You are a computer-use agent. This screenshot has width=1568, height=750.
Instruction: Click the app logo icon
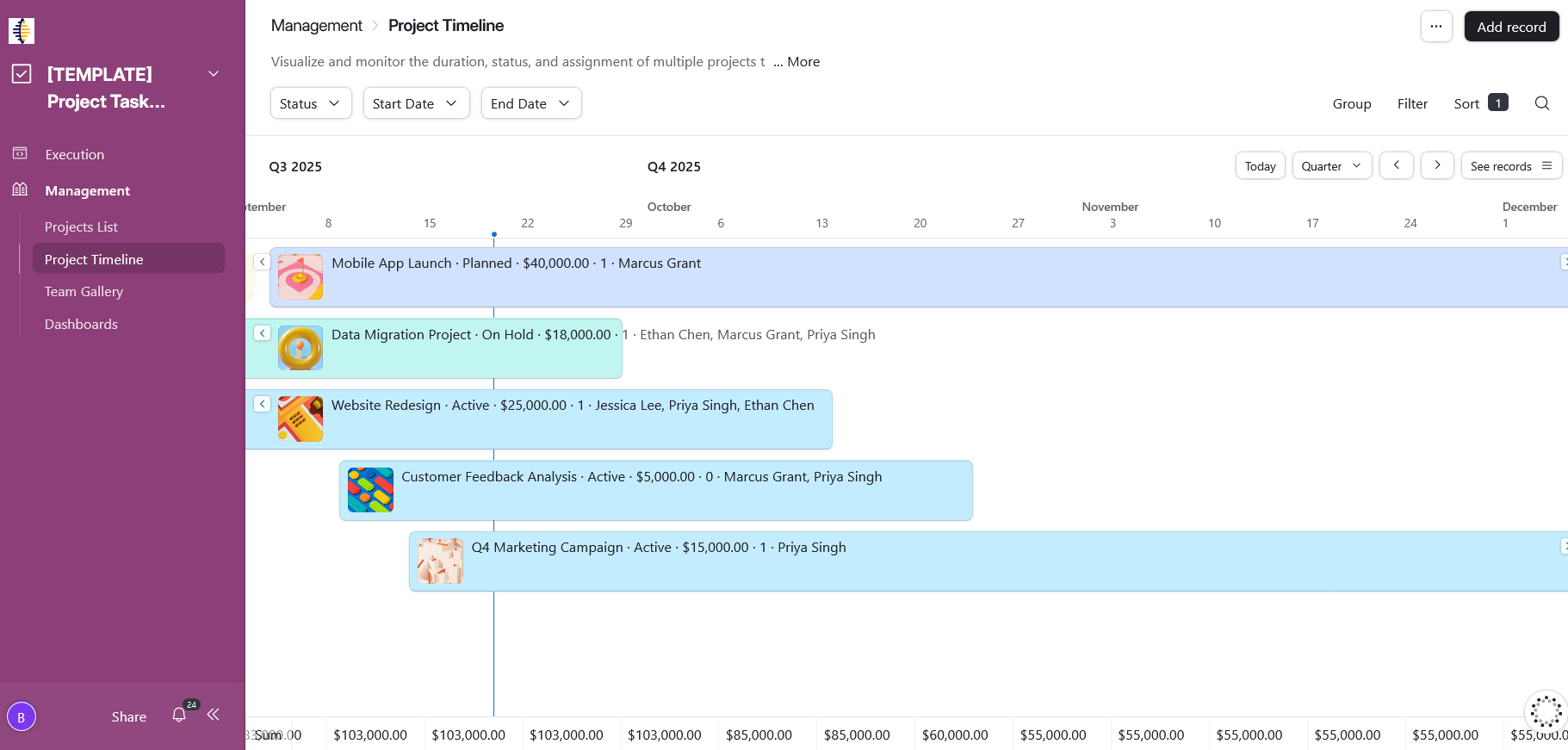(x=22, y=31)
